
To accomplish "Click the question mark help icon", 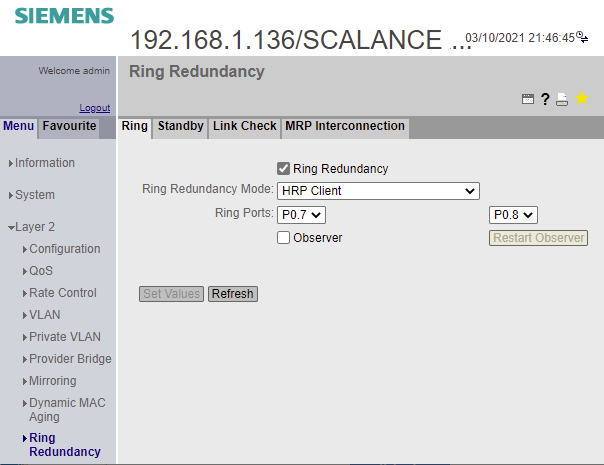I will (545, 99).
